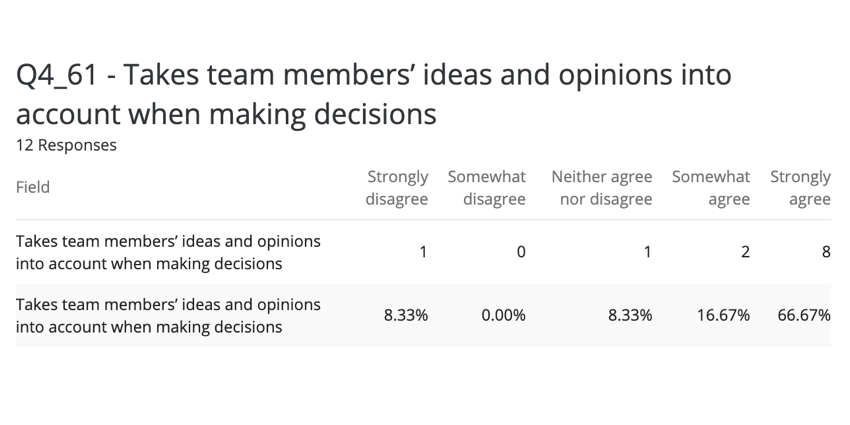
Task: Click the Neither agree nor disagree 8.33% cell
Action: pos(630,315)
